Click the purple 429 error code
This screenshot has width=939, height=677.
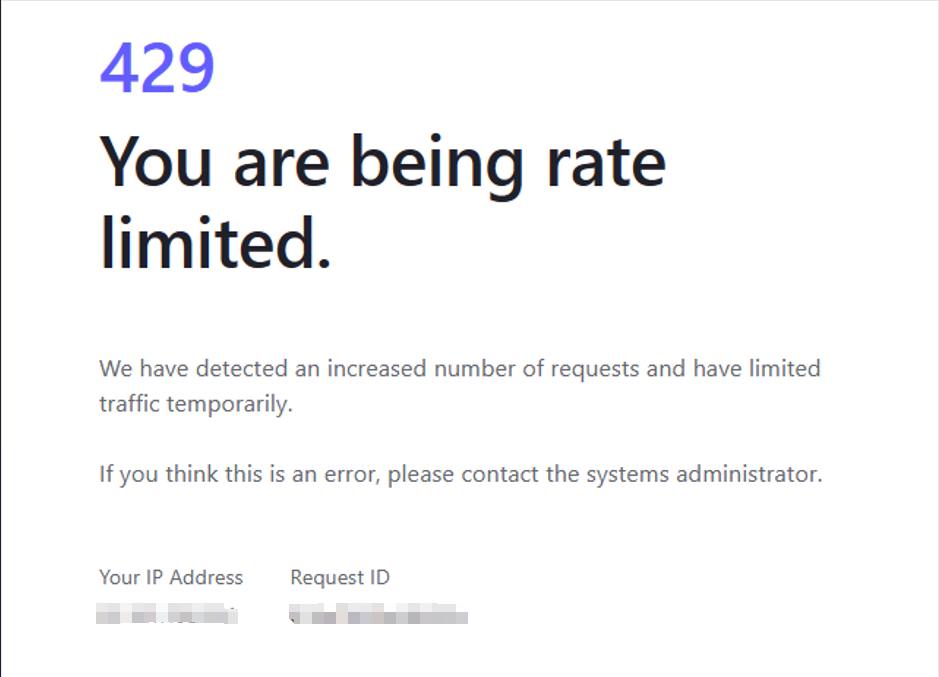pyautogui.click(x=157, y=67)
